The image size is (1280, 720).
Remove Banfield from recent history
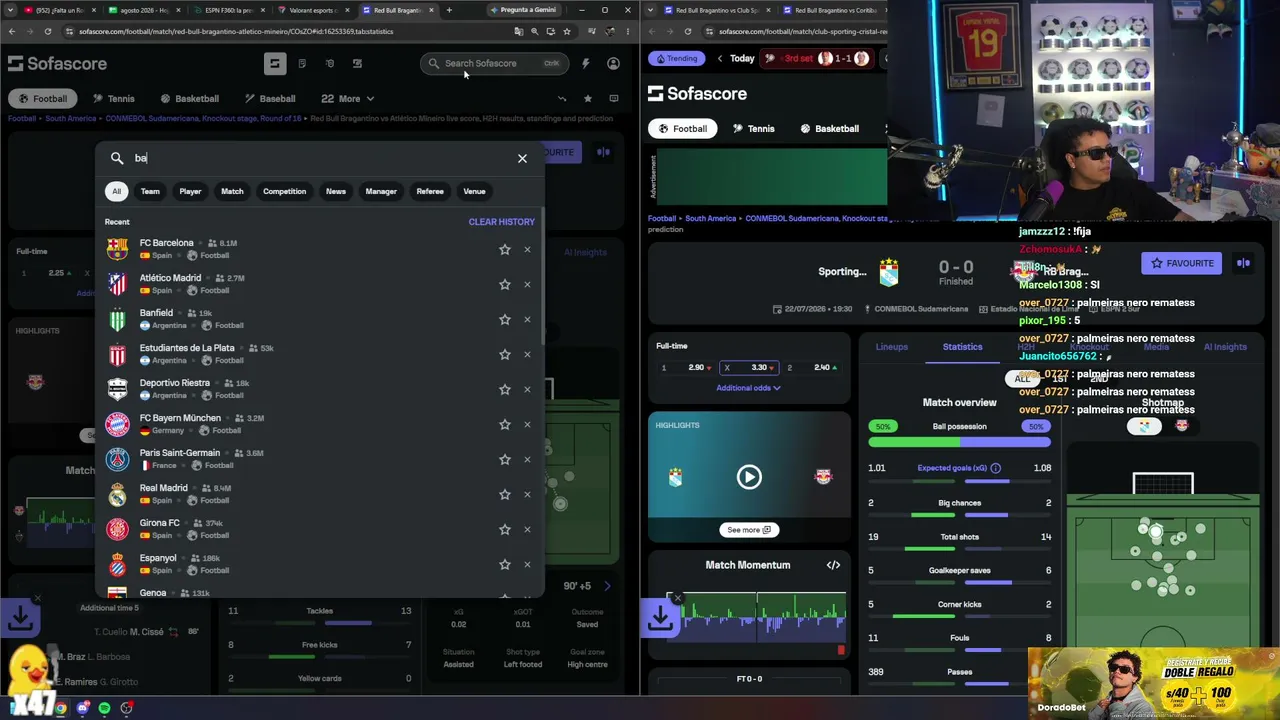coord(527,319)
